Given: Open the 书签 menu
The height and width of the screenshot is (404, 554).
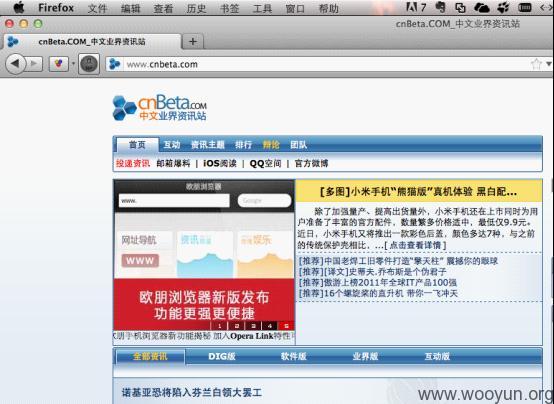Looking at the screenshot, I should pyautogui.click(x=229, y=8).
